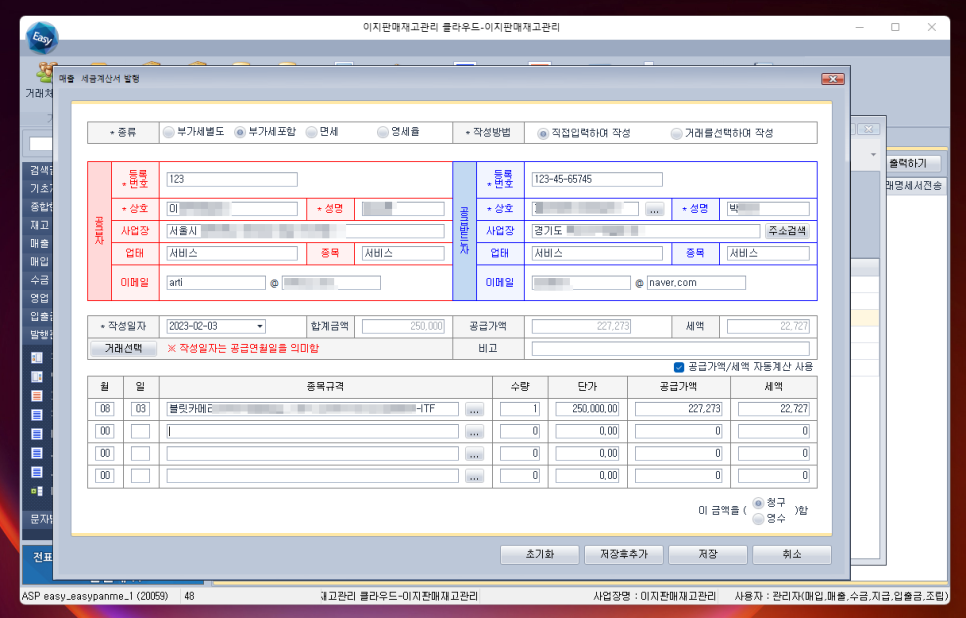966x618 pixels.
Task: Click the Easy application logo
Action: click(42, 38)
